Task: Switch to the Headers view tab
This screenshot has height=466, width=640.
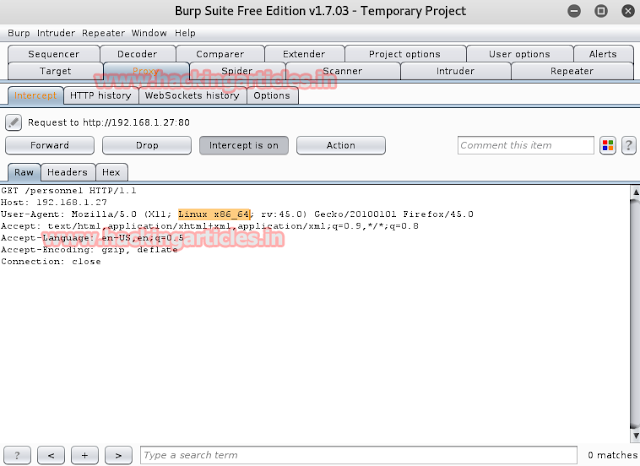Action: pyautogui.click(x=67, y=172)
